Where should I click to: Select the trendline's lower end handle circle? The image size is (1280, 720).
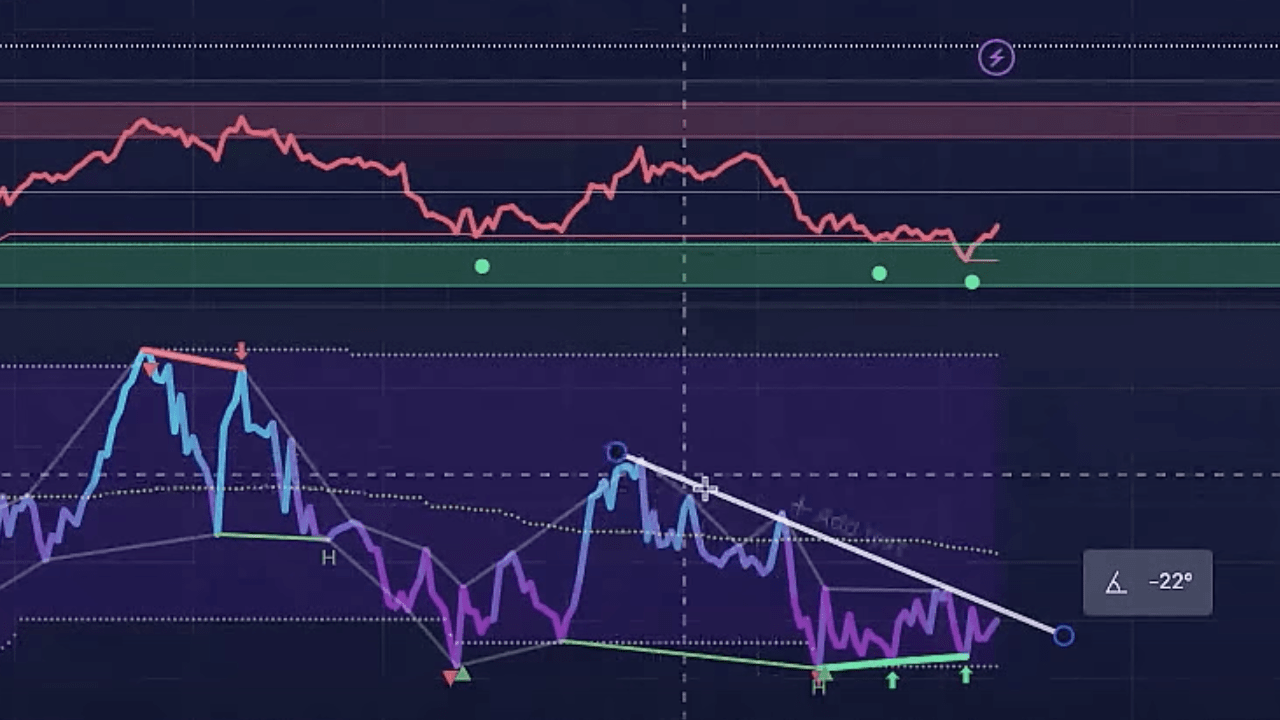pos(1063,635)
